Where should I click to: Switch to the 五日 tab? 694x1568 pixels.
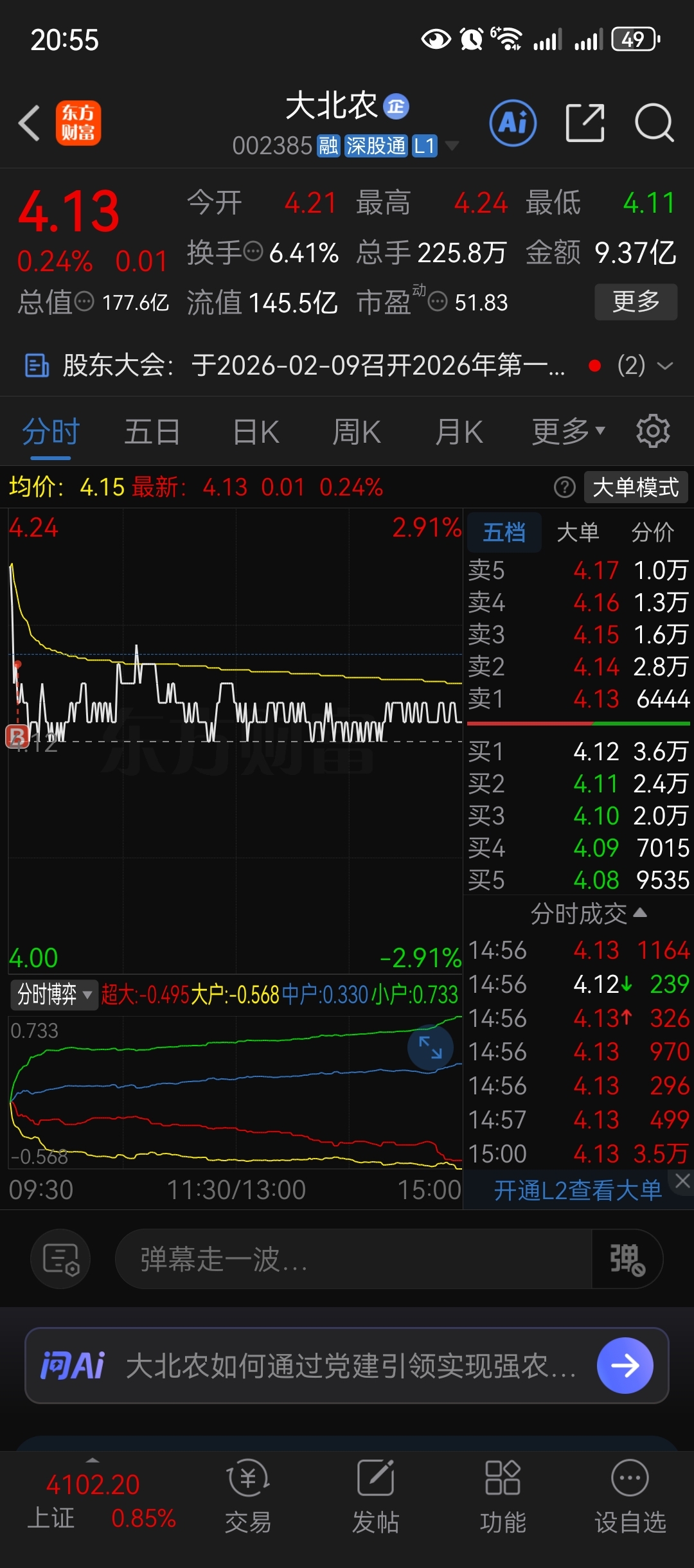[152, 431]
